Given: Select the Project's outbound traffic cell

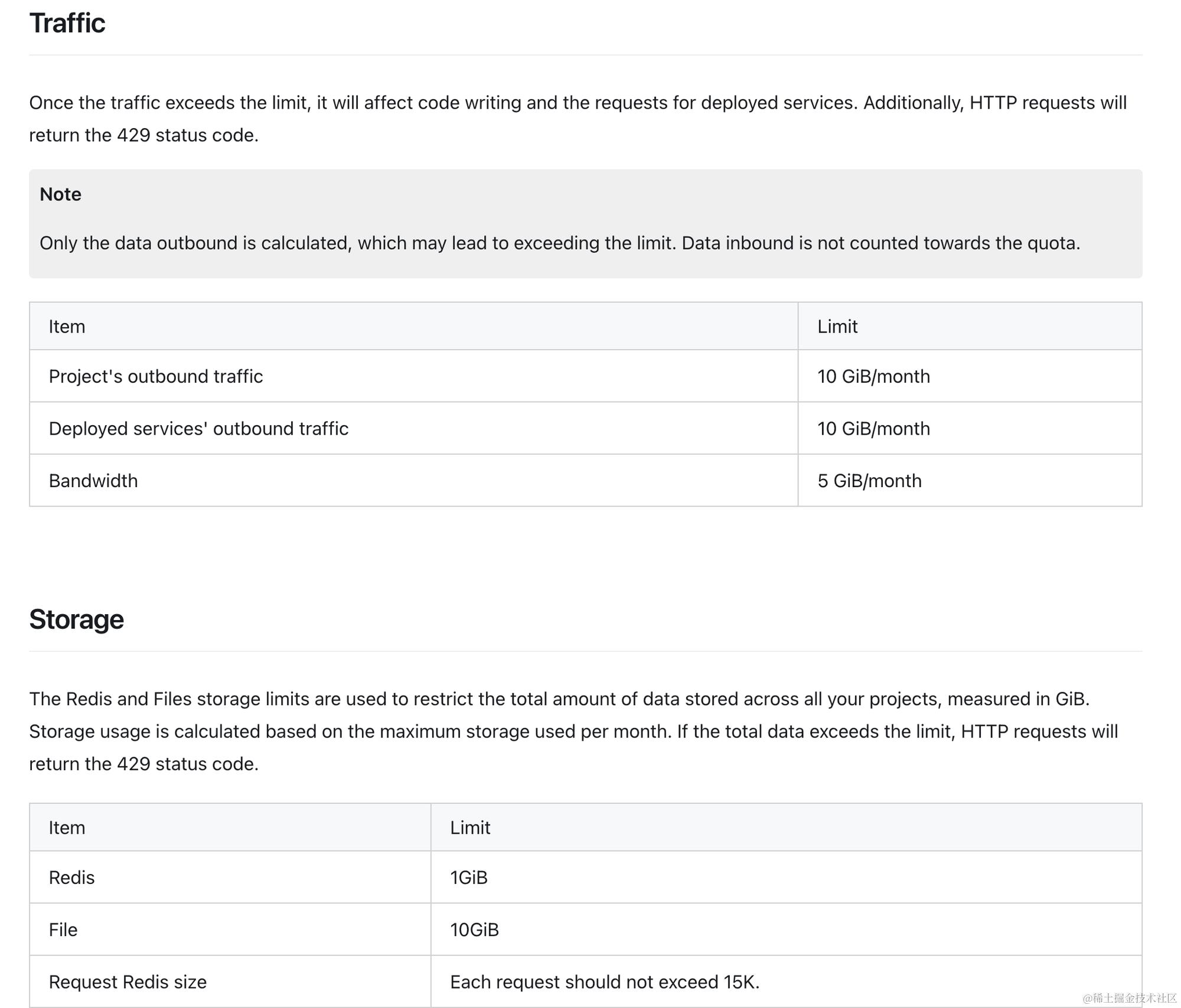Looking at the screenshot, I should pyautogui.click(x=156, y=377).
